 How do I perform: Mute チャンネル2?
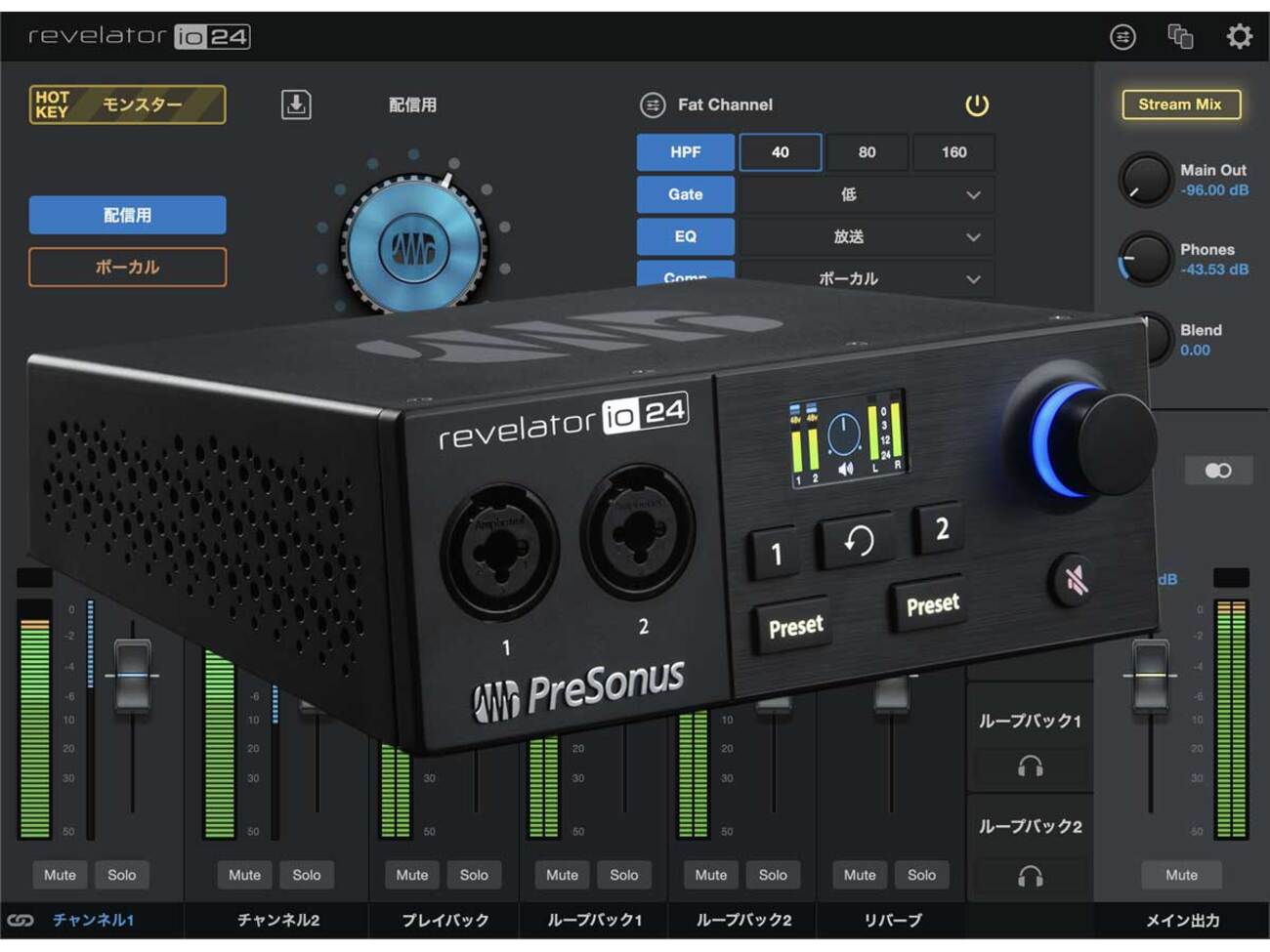click(244, 875)
